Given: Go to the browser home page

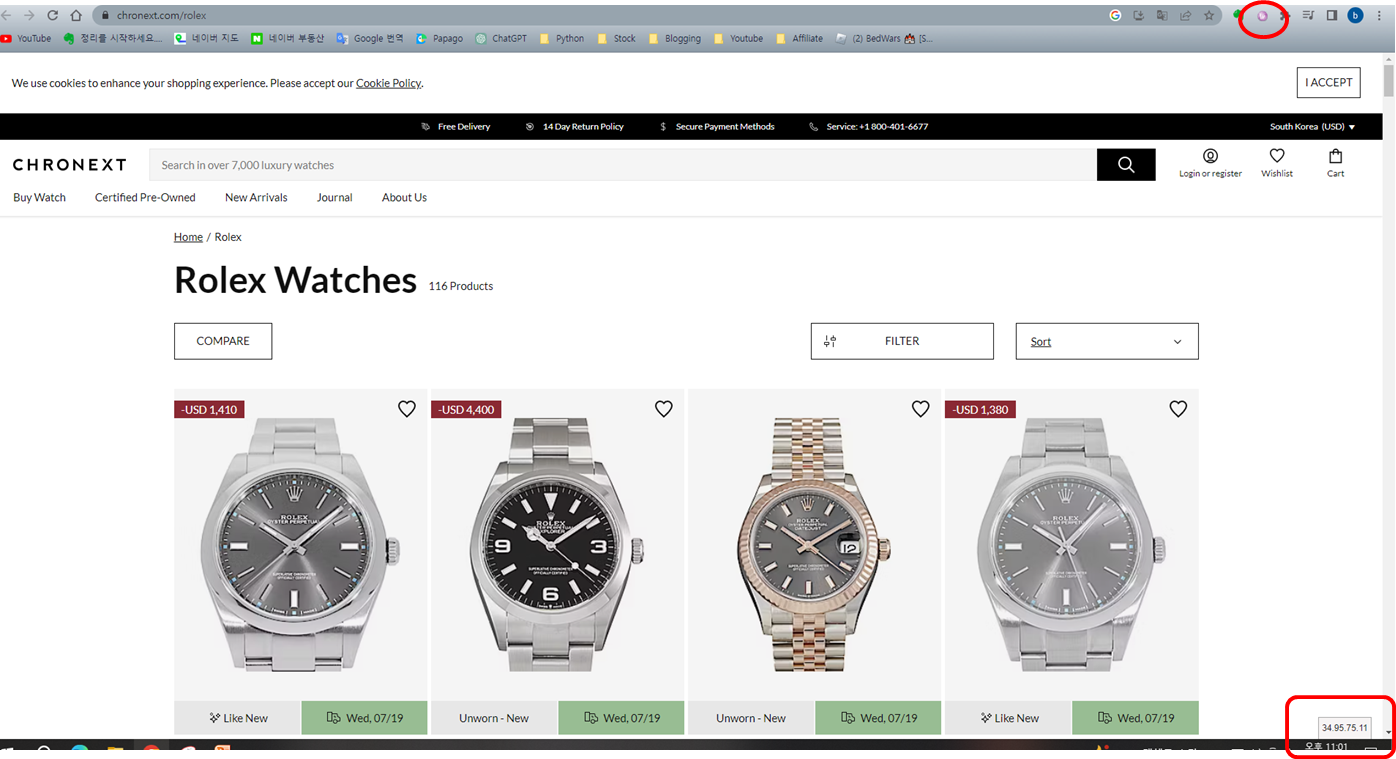Looking at the screenshot, I should pyautogui.click(x=76, y=16).
